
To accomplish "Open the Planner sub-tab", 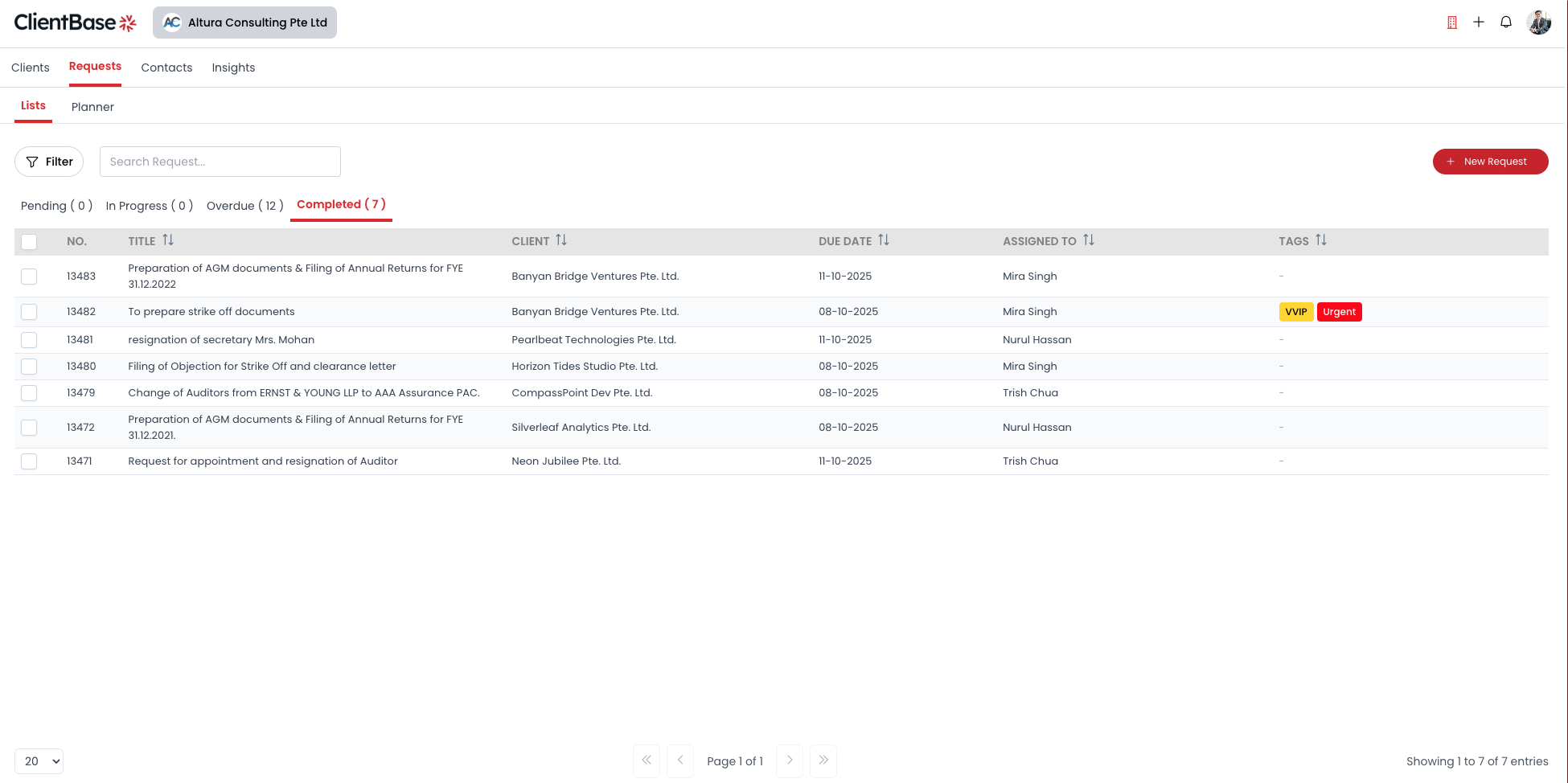I will [x=92, y=106].
